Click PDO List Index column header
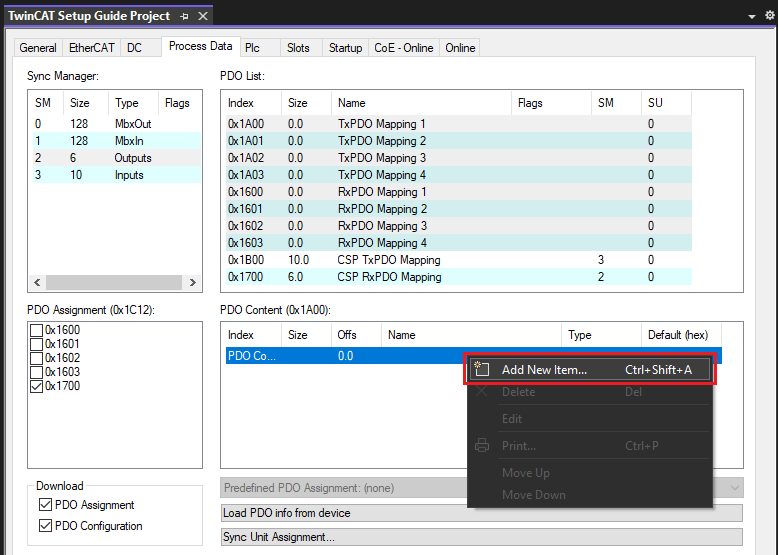778x555 pixels. click(253, 103)
